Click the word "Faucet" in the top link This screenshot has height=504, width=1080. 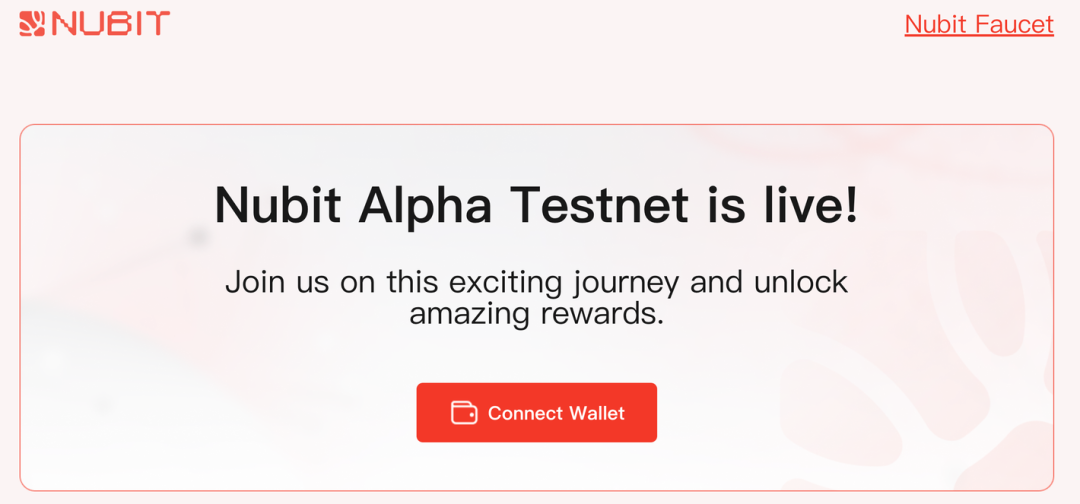(x=1015, y=24)
